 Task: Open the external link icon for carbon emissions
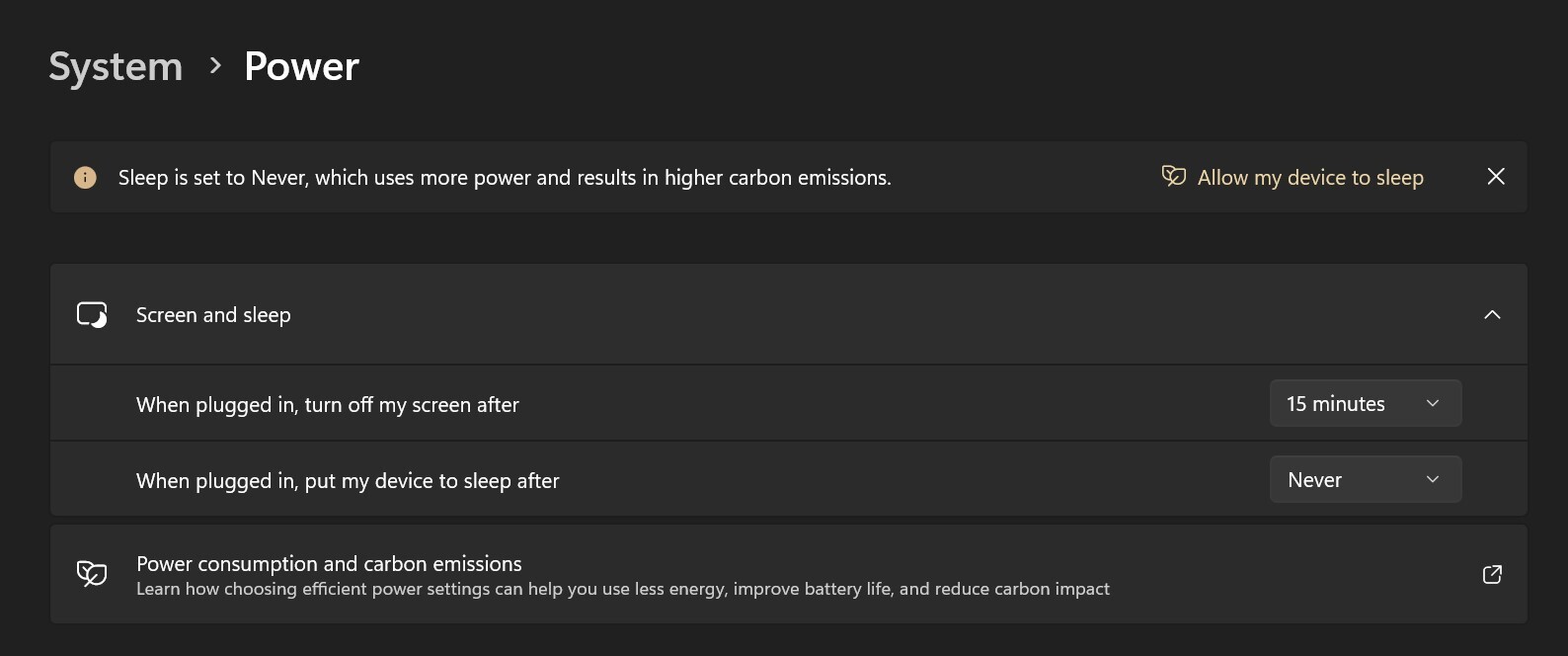(x=1492, y=574)
